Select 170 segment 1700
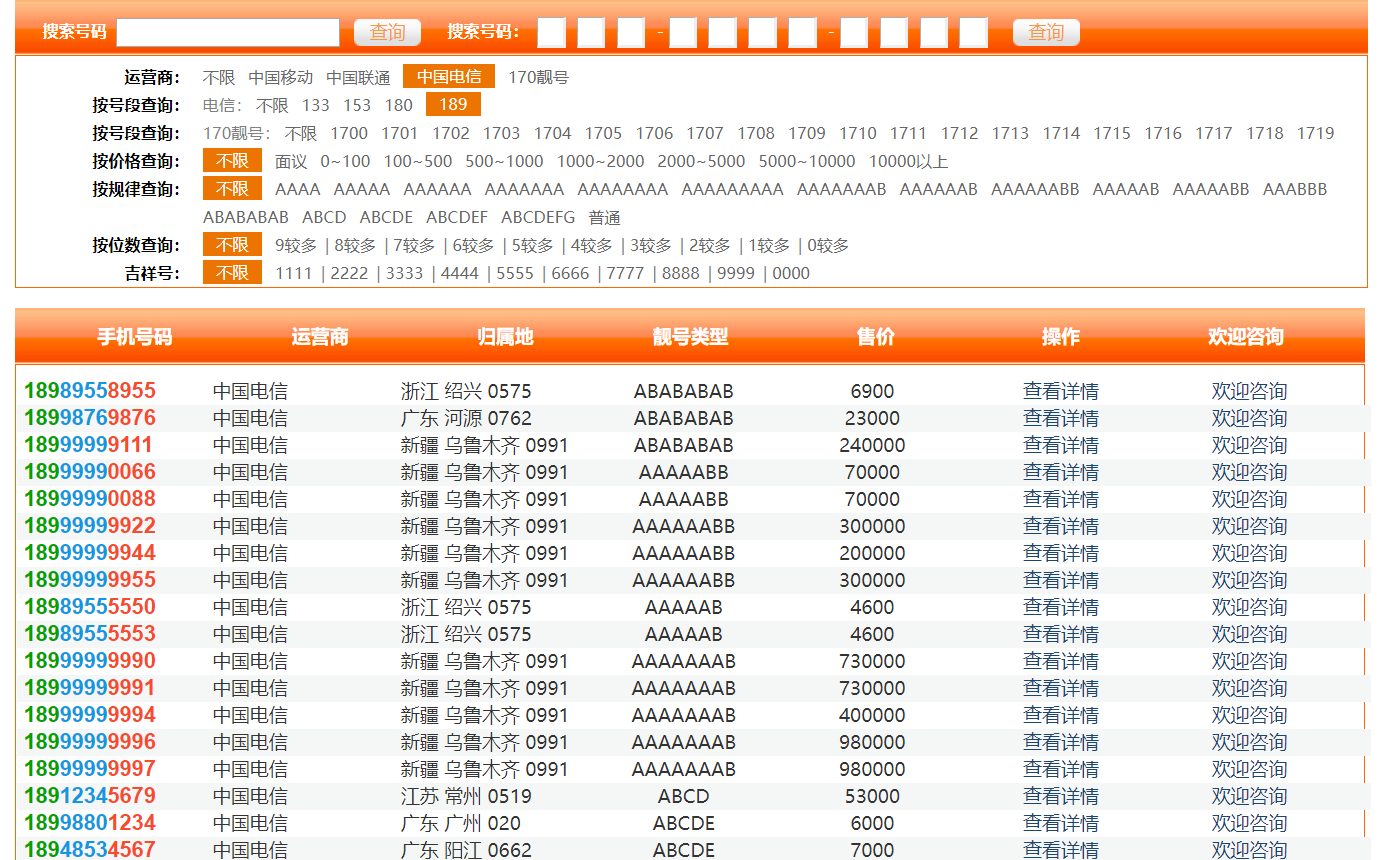This screenshot has width=1380, height=860. pos(349,133)
